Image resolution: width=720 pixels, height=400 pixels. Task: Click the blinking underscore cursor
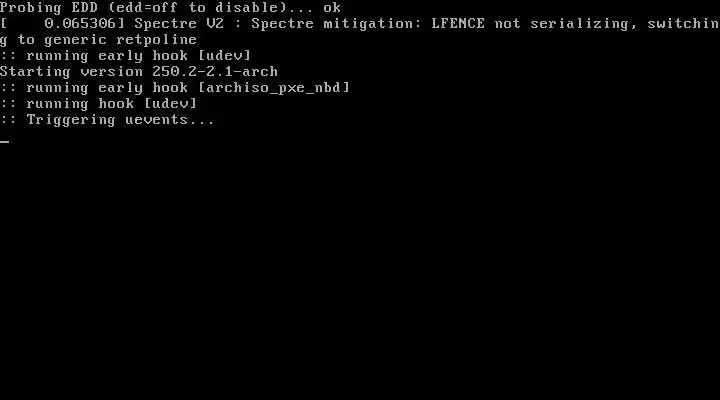pyautogui.click(x=5, y=141)
